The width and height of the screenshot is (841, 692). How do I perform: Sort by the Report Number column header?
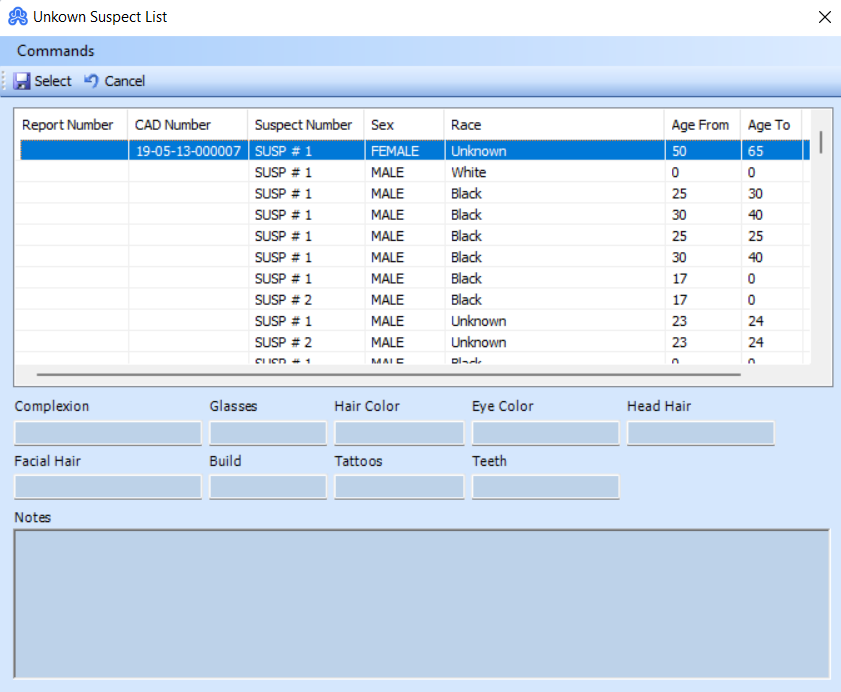pos(67,124)
